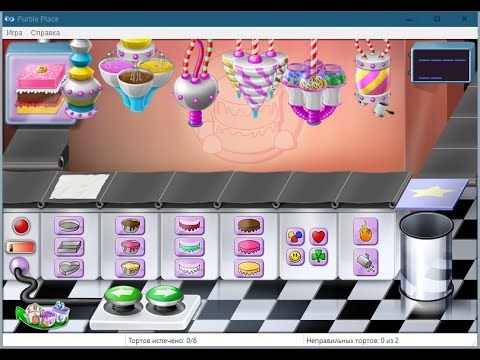This screenshot has height=360, width=480.
Task: Minimize the Purble Place window
Action: (409, 19)
